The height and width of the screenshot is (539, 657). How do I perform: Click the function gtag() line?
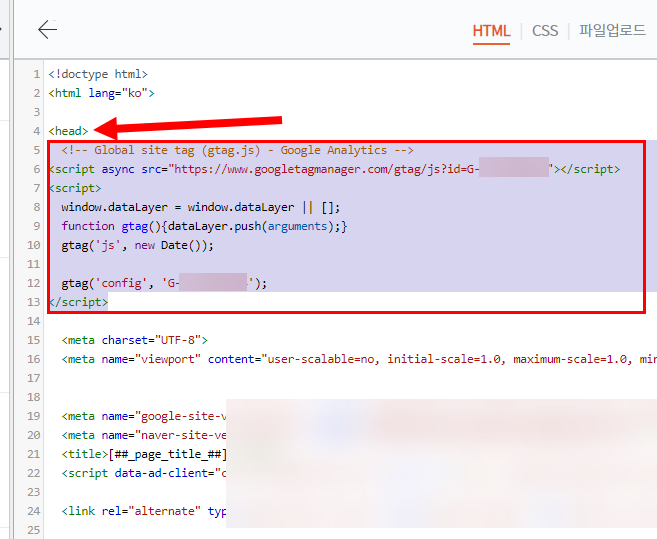(x=204, y=226)
